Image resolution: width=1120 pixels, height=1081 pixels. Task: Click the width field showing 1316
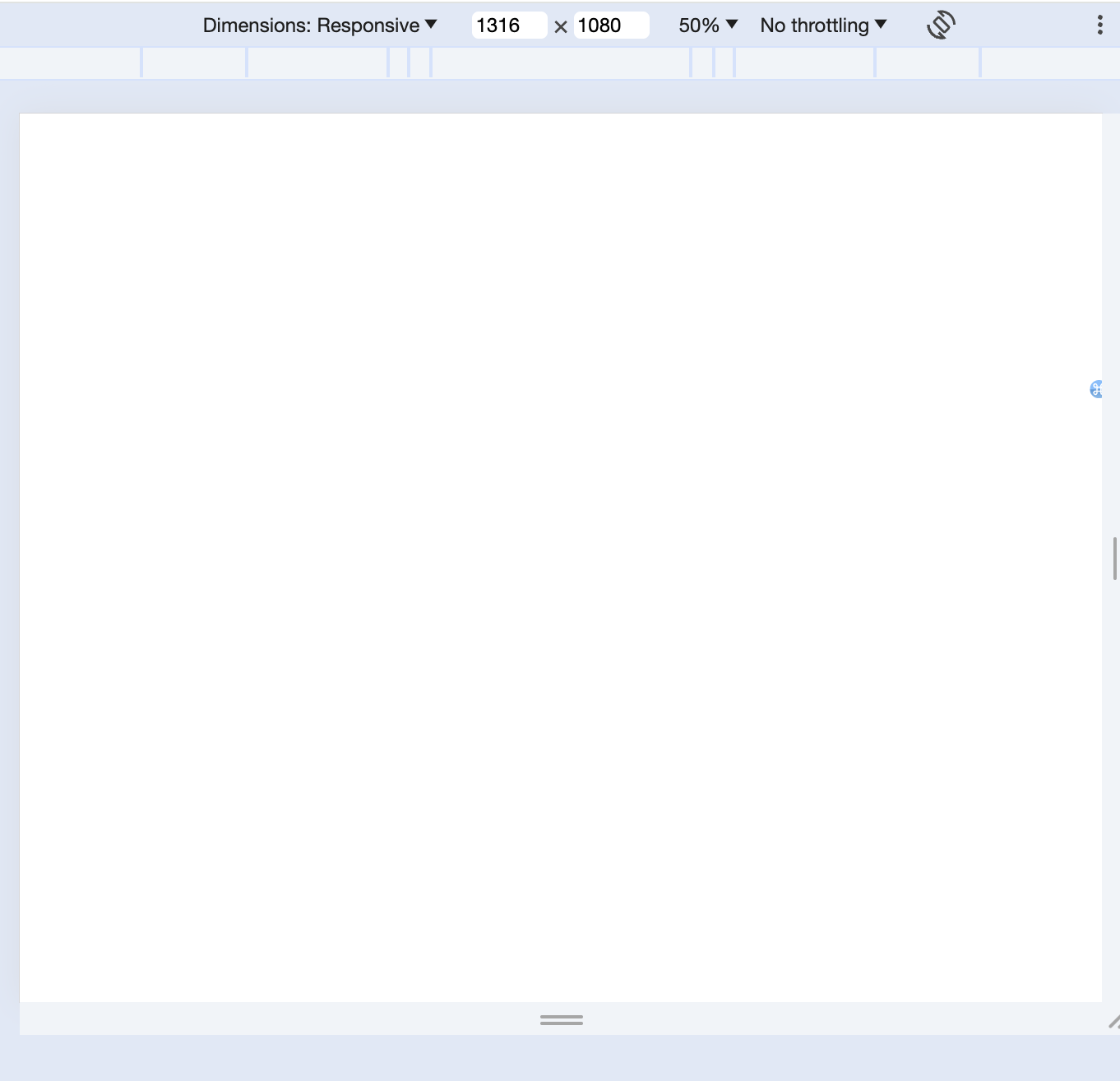click(x=508, y=26)
